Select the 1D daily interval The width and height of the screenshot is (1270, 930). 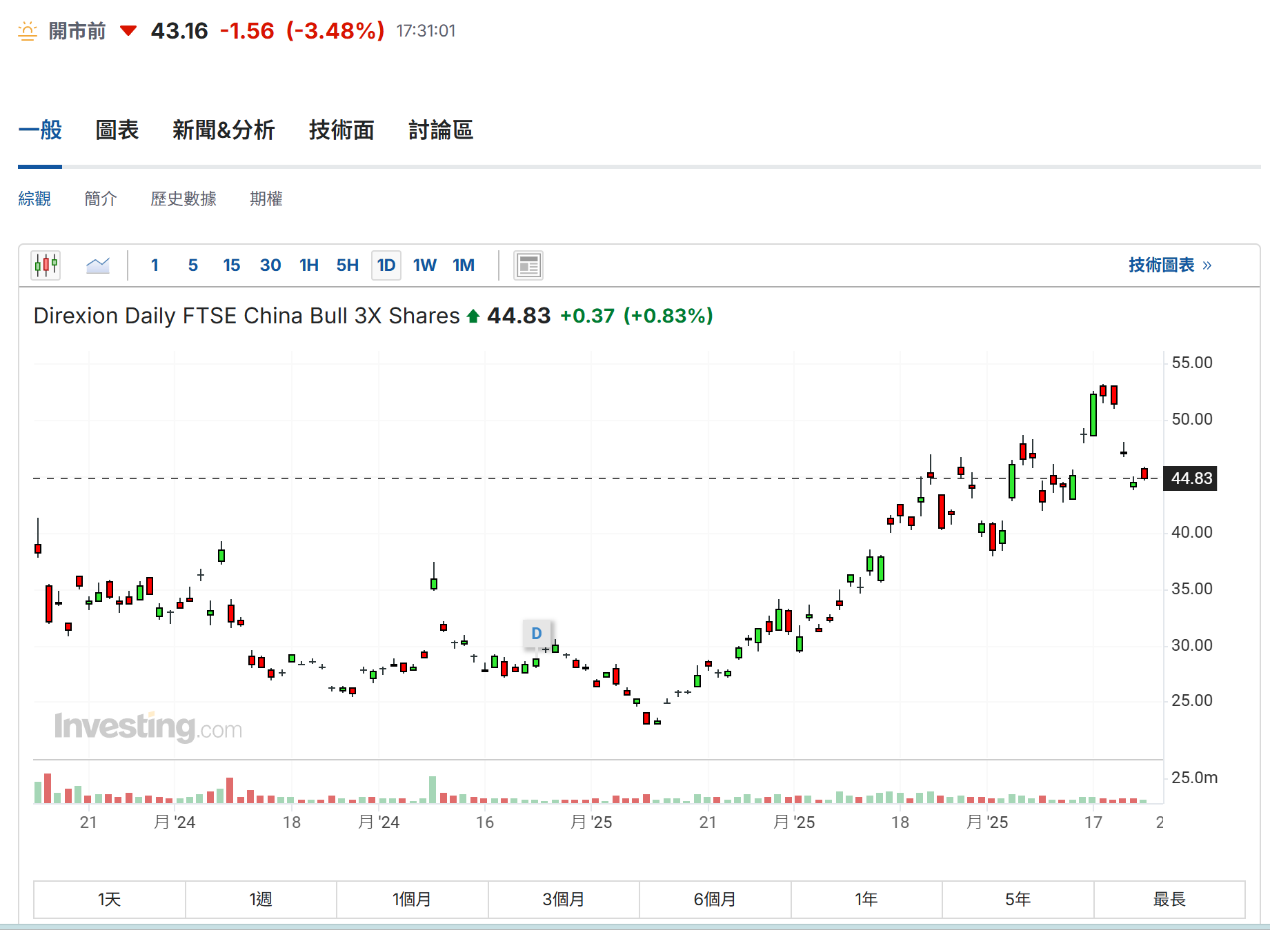[386, 265]
